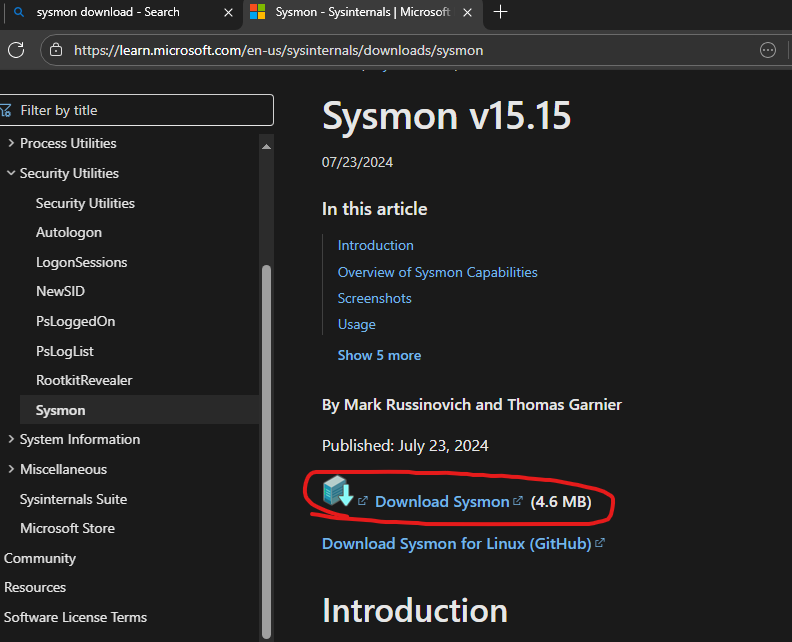Go to Overview of Sysmon Capabilities
The width and height of the screenshot is (792, 642).
click(x=437, y=272)
